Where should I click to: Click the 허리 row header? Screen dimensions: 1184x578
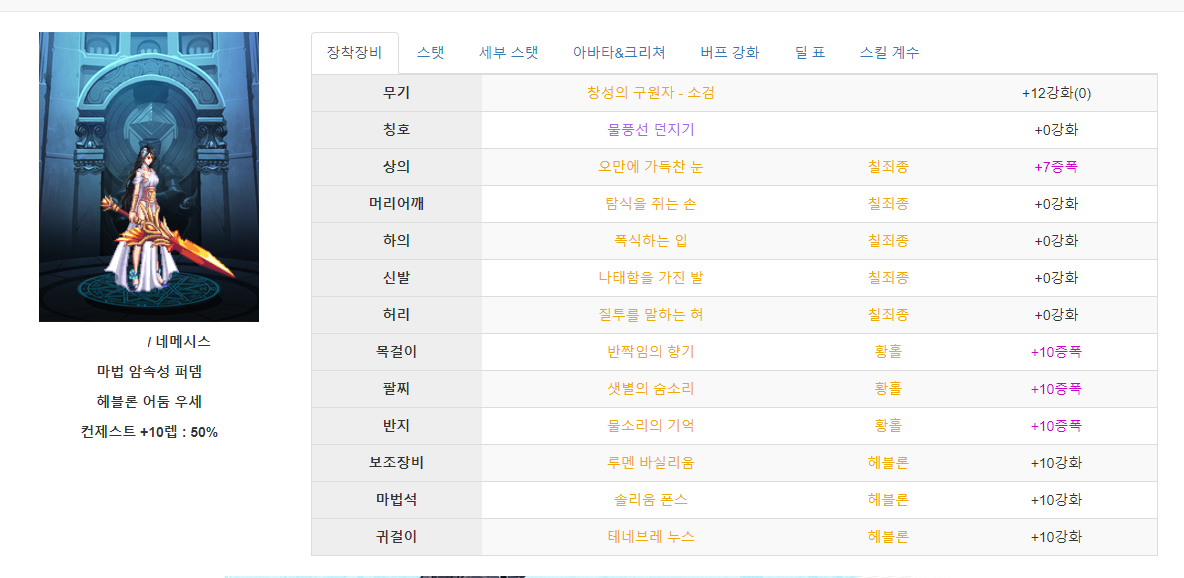[x=396, y=315]
